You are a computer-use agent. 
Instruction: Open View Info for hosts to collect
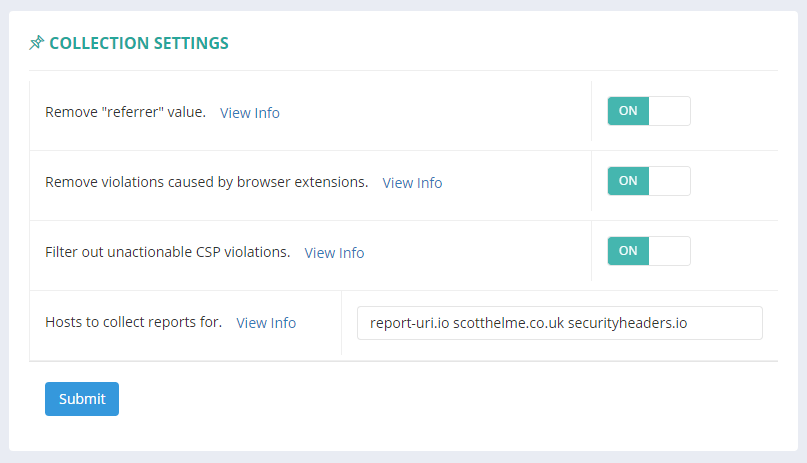point(266,323)
